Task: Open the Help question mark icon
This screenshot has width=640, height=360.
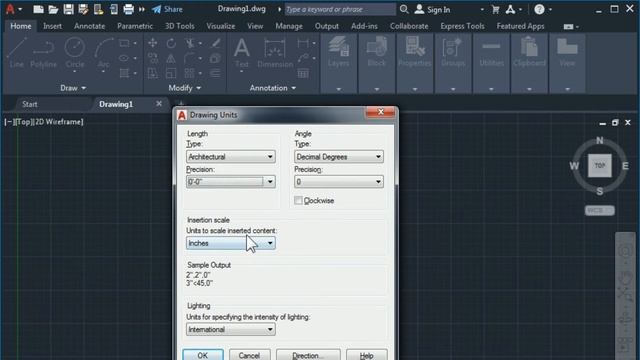Action: [x=539, y=9]
